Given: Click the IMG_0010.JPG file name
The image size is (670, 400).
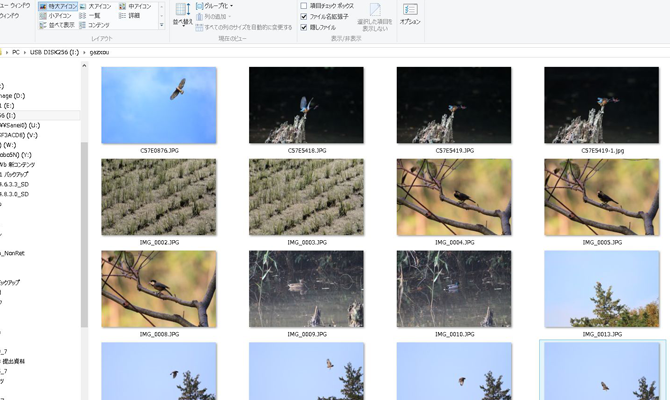Looking at the screenshot, I should pos(455,334).
